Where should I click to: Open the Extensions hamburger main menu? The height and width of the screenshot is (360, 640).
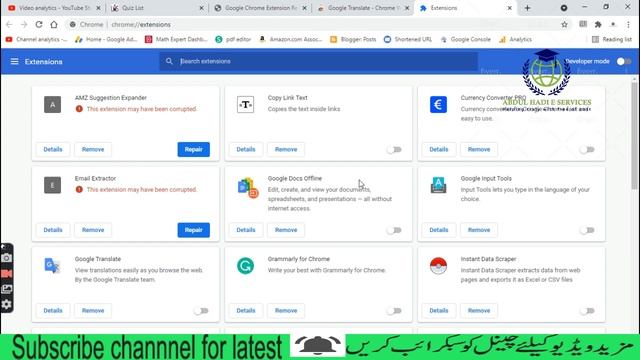14,61
